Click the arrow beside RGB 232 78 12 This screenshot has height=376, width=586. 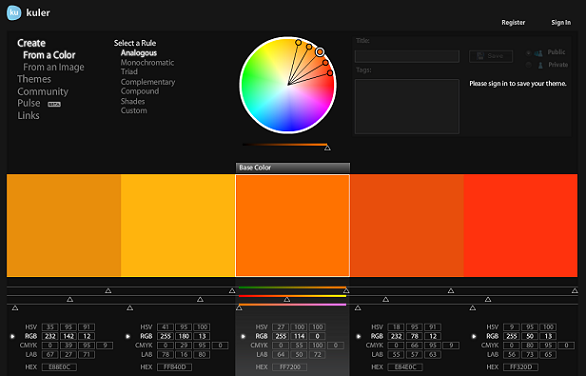point(358,336)
